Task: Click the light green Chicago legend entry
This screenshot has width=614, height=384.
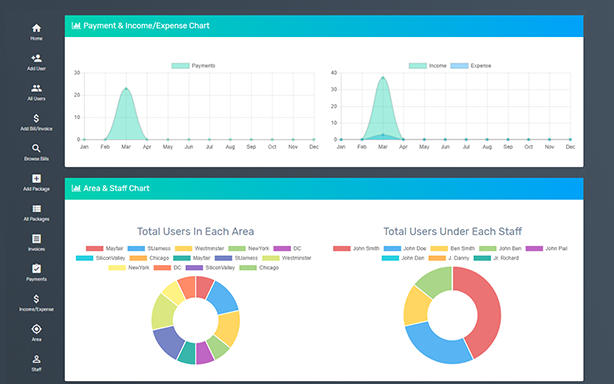Action: pyautogui.click(x=259, y=268)
